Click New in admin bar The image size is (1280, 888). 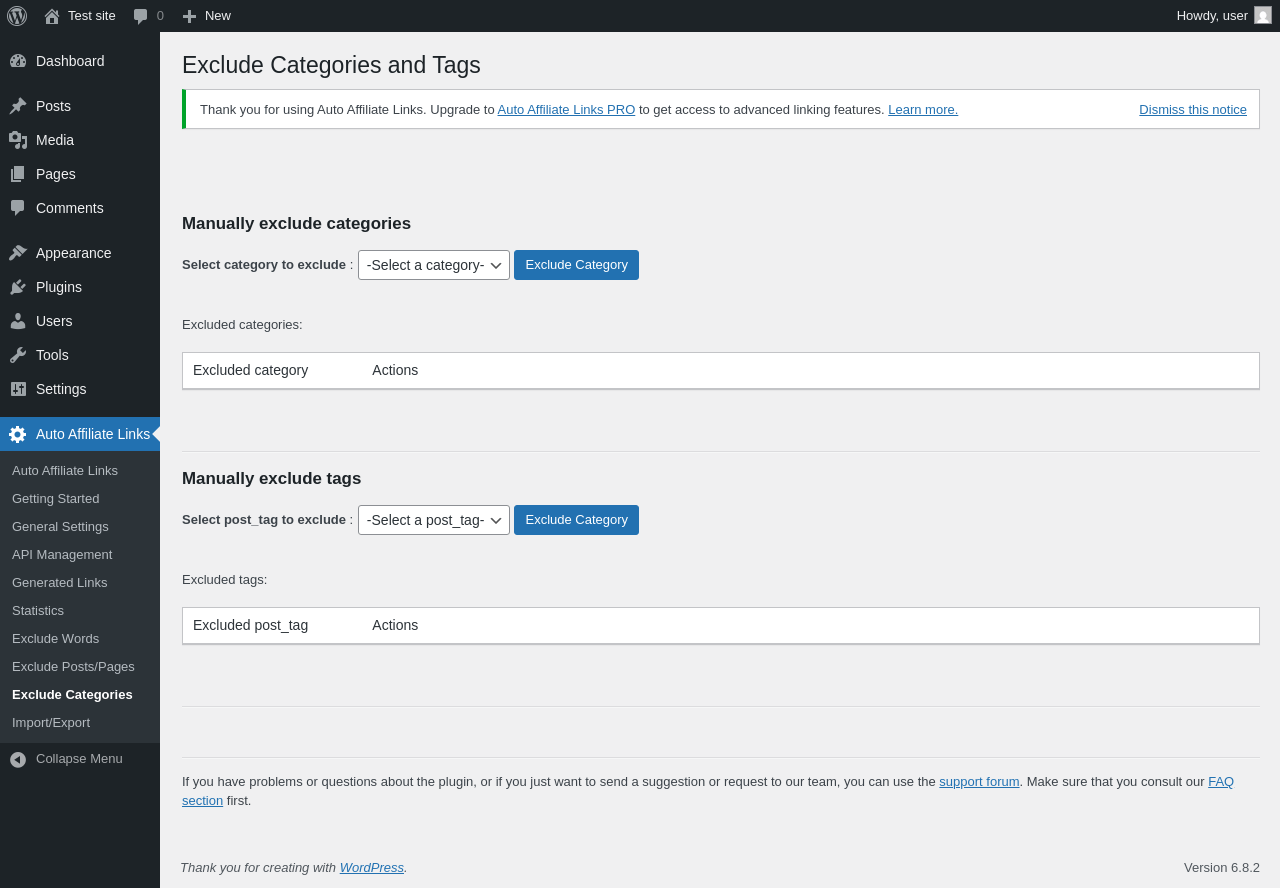tap(218, 15)
